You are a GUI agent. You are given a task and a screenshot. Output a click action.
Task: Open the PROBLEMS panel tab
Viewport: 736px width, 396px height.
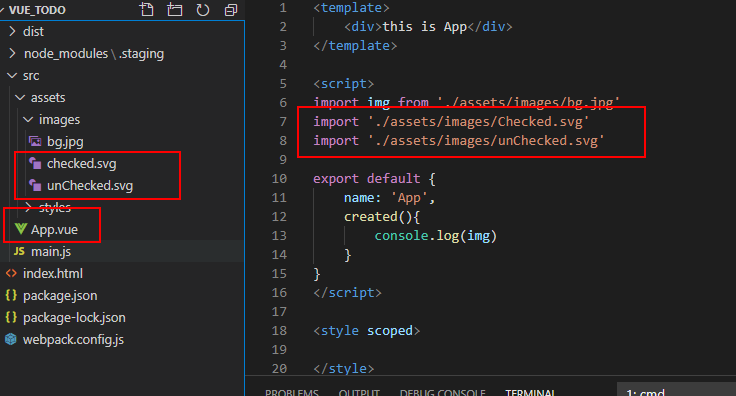point(291,392)
